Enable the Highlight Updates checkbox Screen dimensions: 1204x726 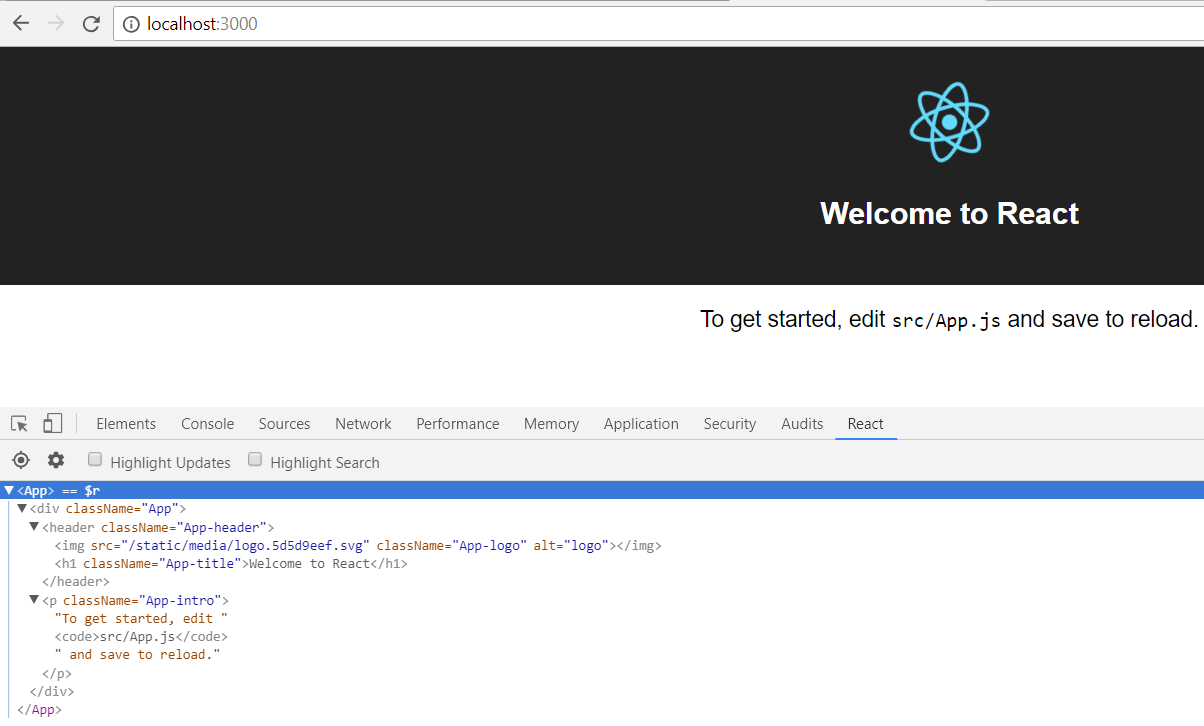tap(95, 460)
